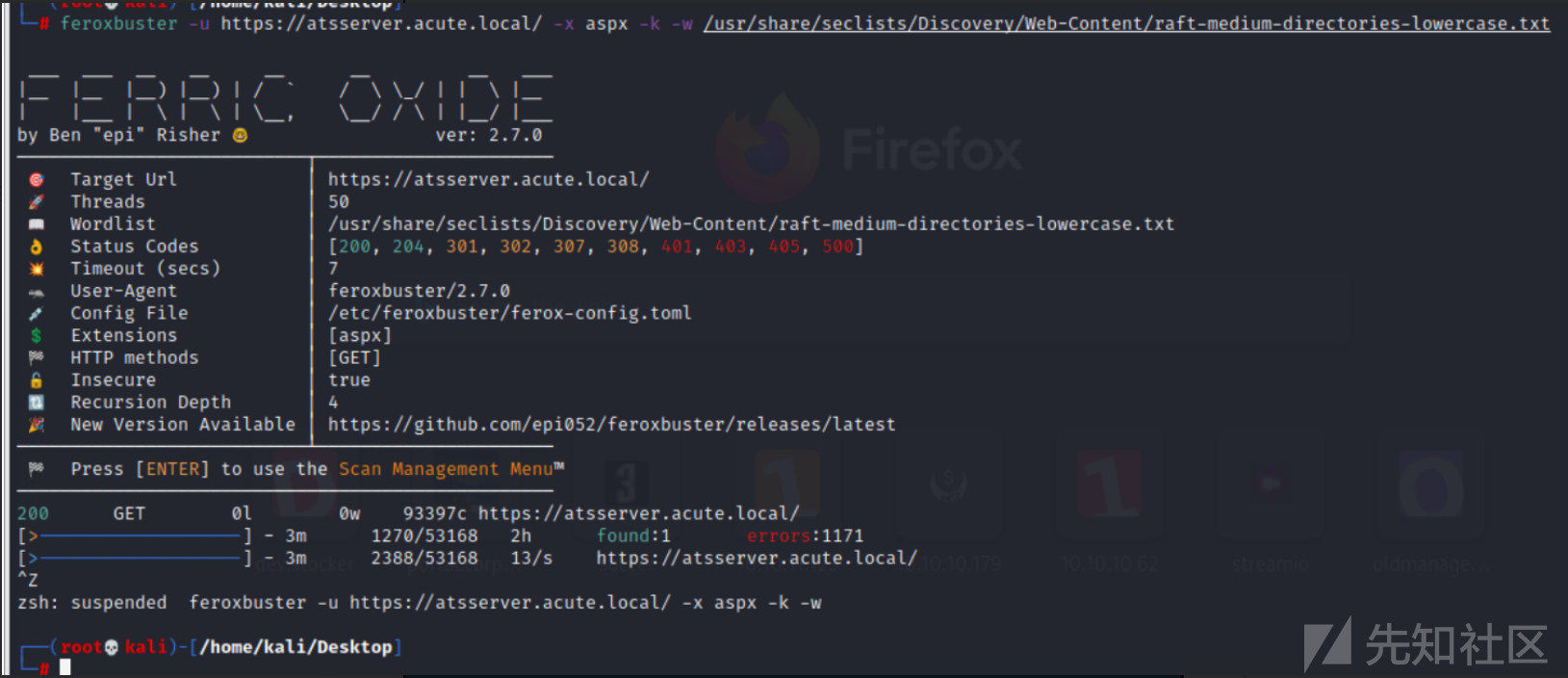The width and height of the screenshot is (1568, 678).
Task: Click the "errors:1171" counter
Action: [x=806, y=535]
